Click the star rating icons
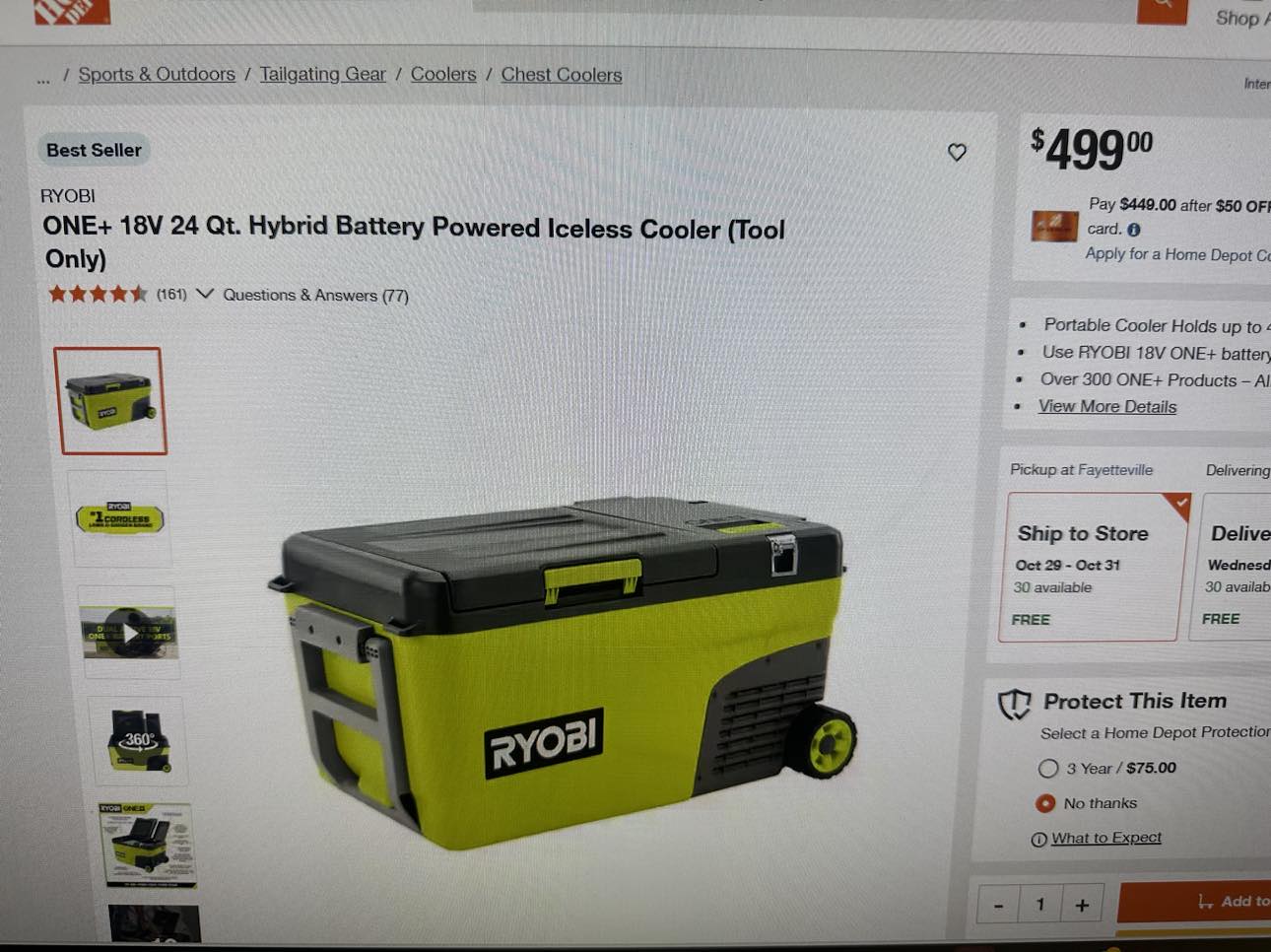Viewport: 1271px width, 952px height. (x=98, y=293)
